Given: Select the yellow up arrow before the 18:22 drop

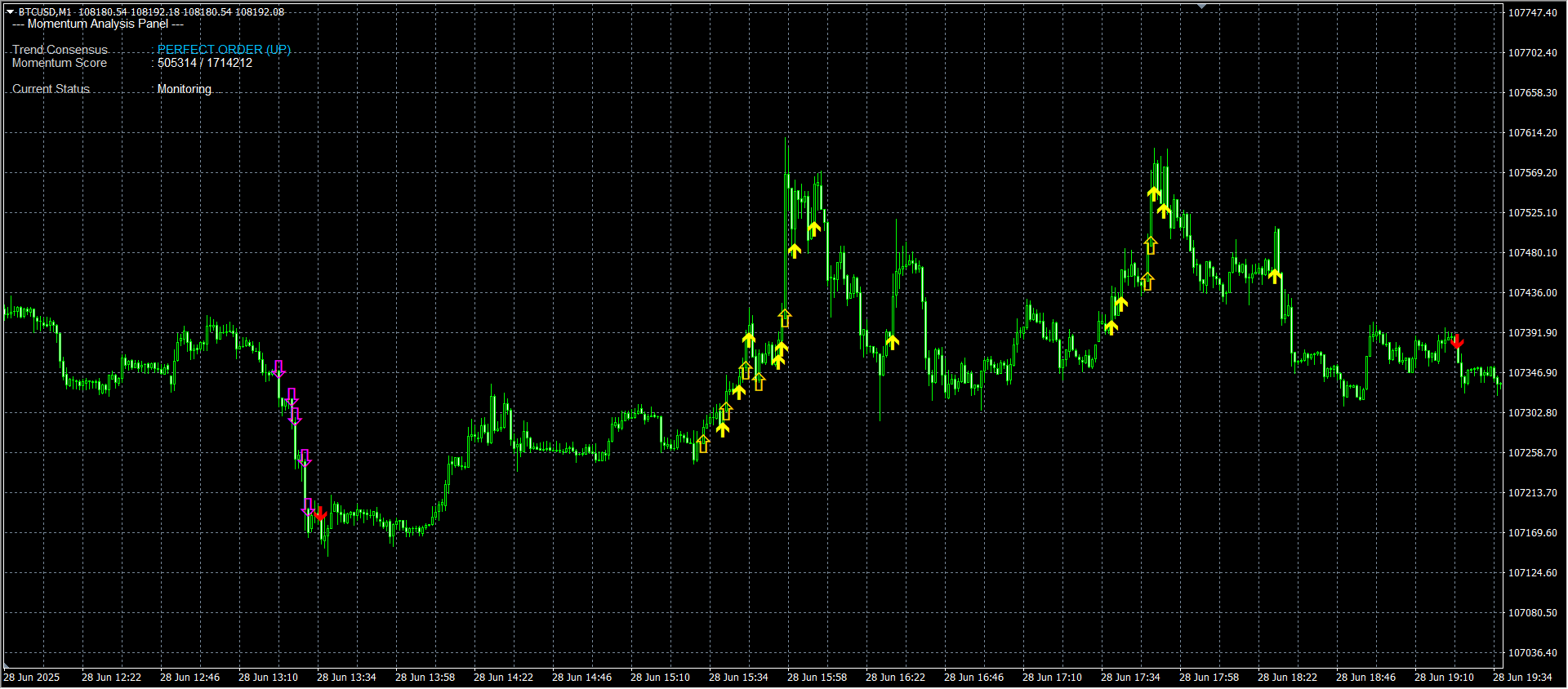Looking at the screenshot, I should [1275, 276].
